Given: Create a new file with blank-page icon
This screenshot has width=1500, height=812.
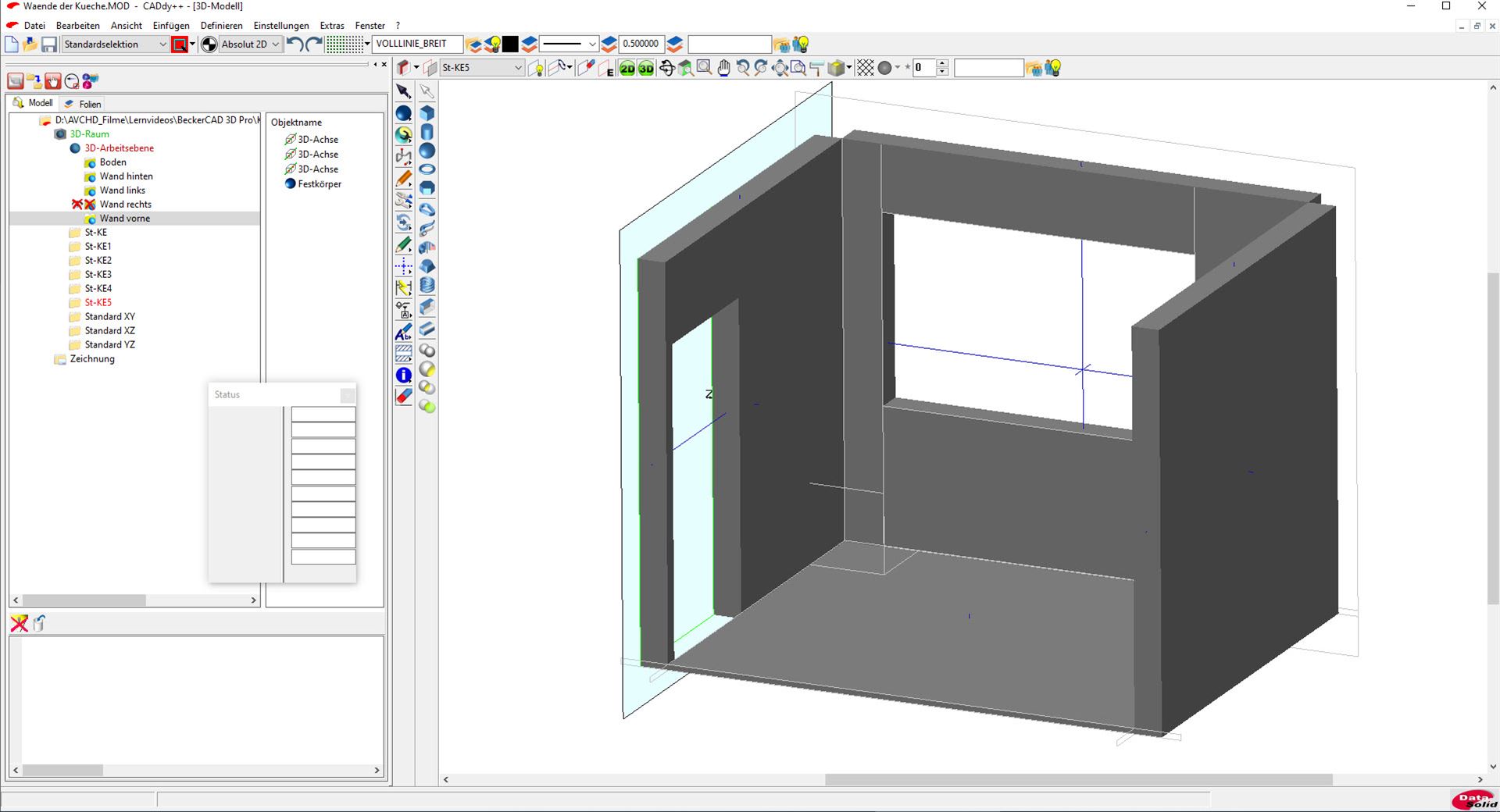Looking at the screenshot, I should [12, 45].
